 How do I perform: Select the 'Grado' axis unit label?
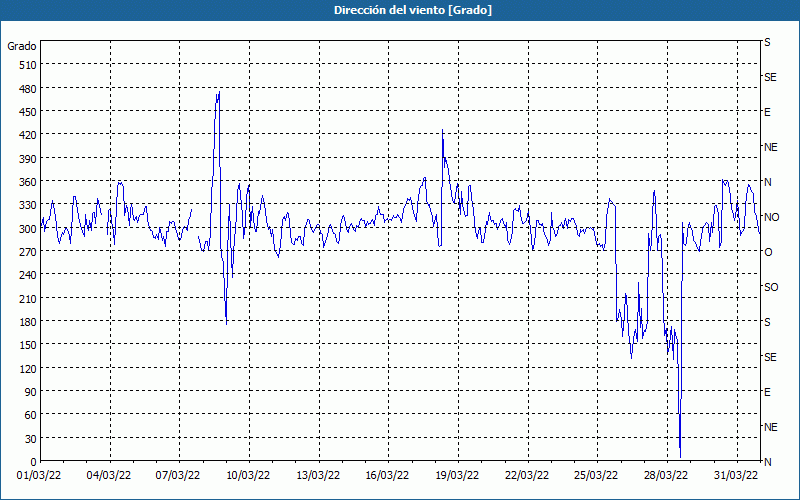tap(22, 46)
